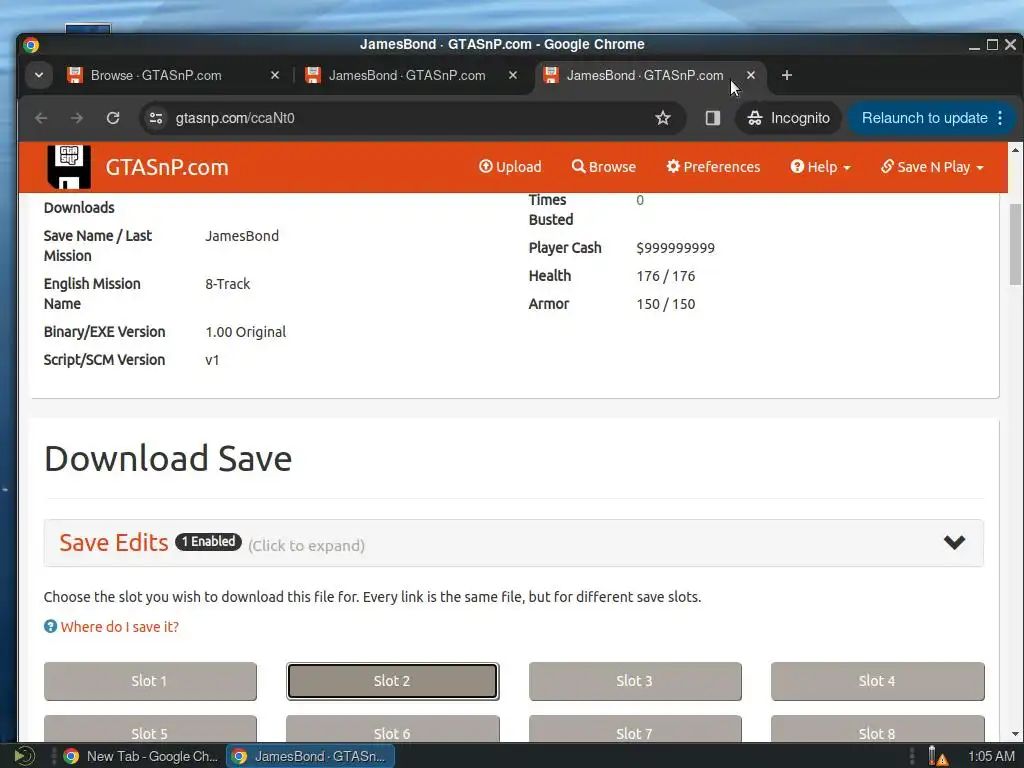Click the taskbar clock 1:05 AM

pos(991,756)
